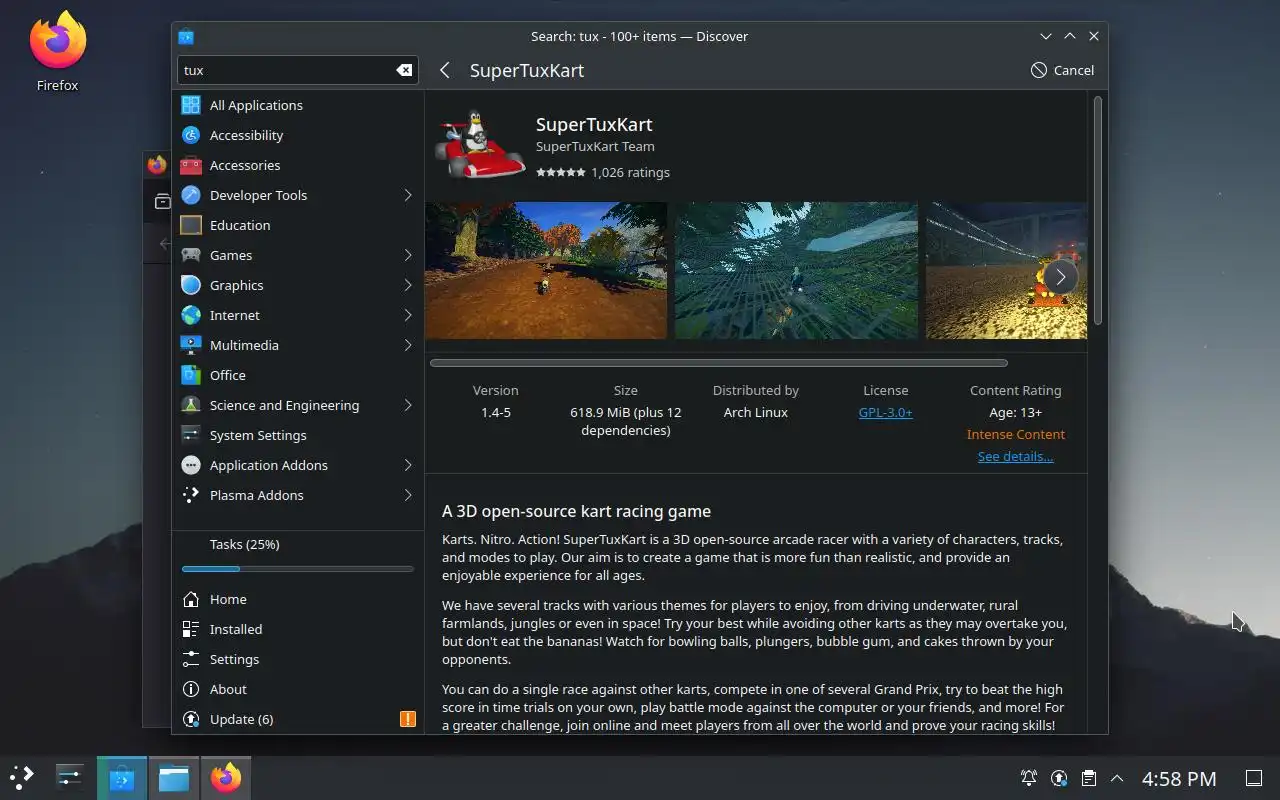The width and height of the screenshot is (1280, 800).
Task: Expand the Graphics category arrow
Action: pos(408,285)
